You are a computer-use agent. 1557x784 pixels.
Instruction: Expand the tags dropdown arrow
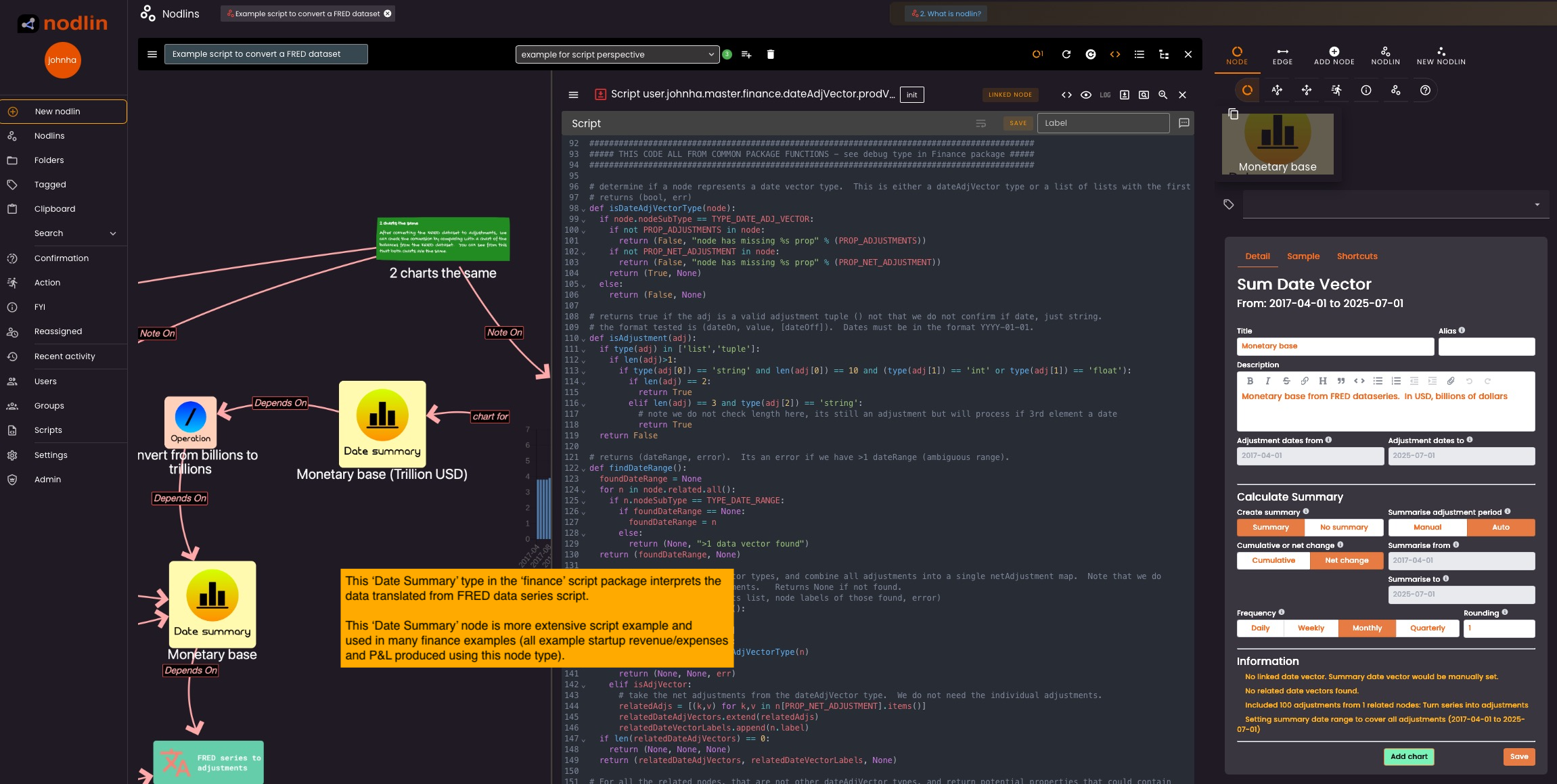coord(1537,204)
